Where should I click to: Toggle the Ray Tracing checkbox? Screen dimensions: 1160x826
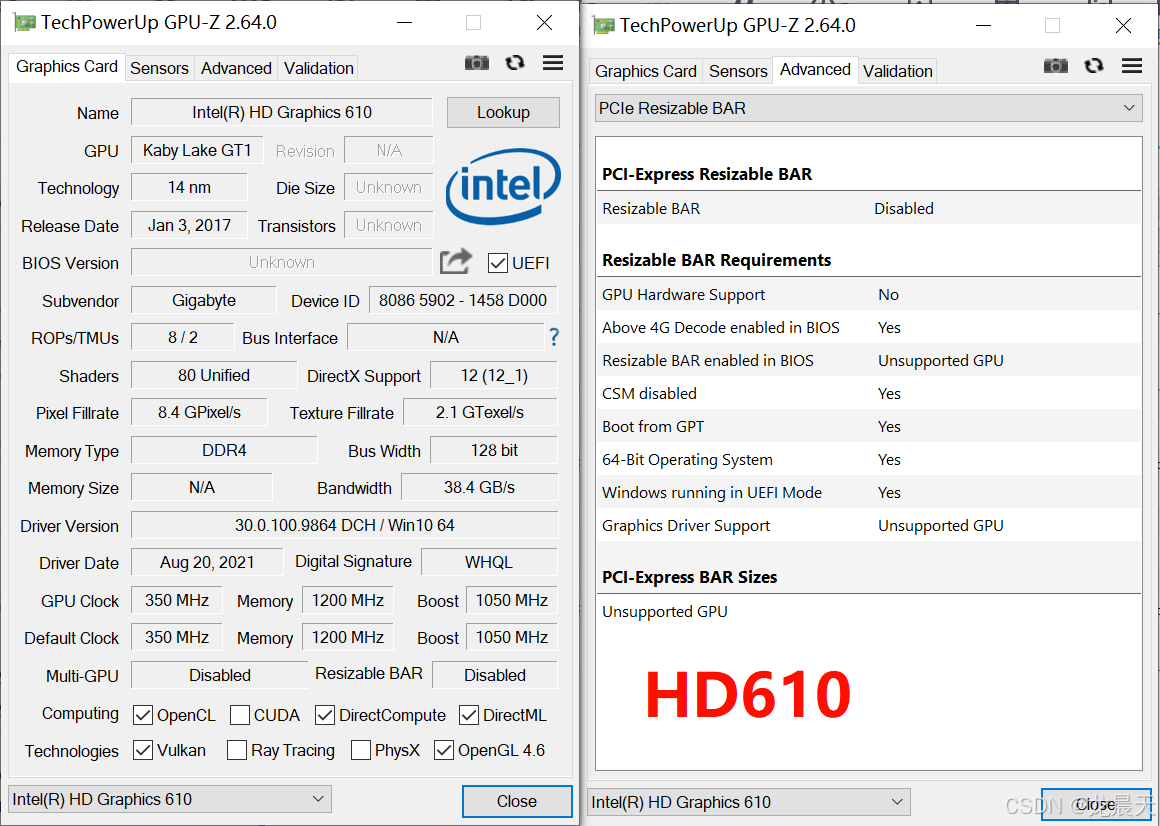(x=237, y=750)
